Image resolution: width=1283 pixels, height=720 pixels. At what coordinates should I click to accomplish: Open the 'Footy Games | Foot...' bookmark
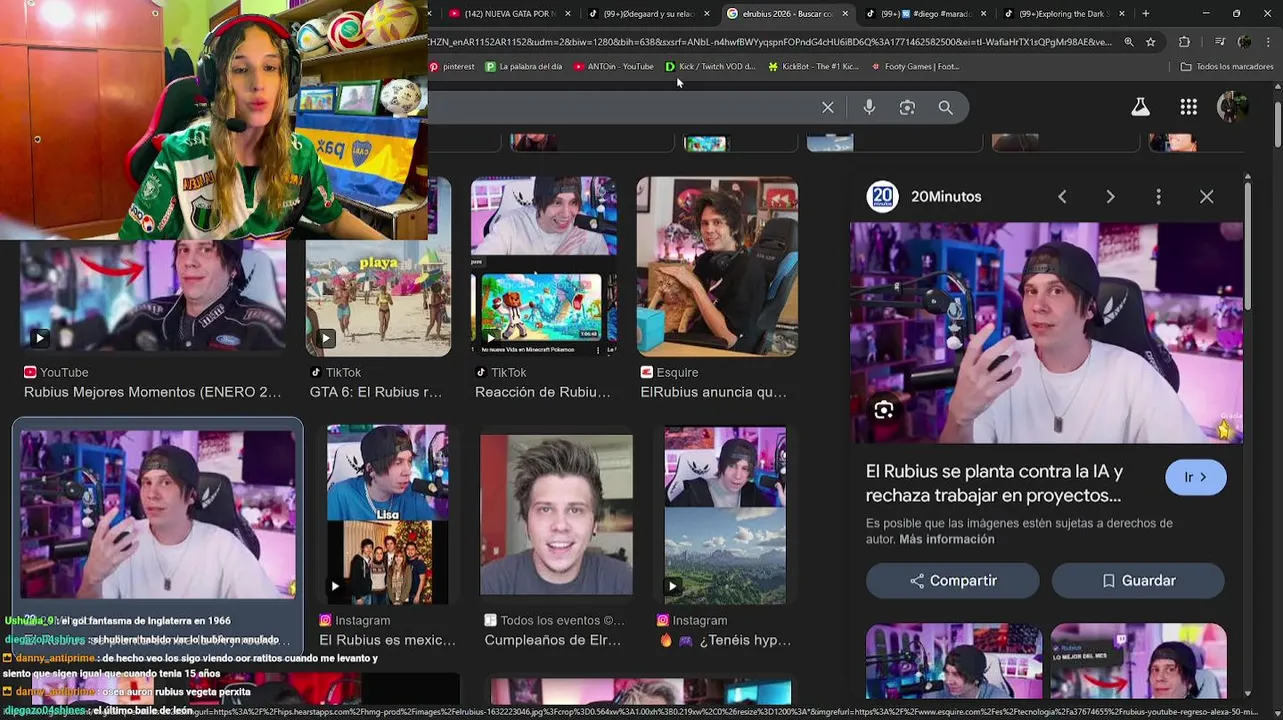click(x=915, y=67)
